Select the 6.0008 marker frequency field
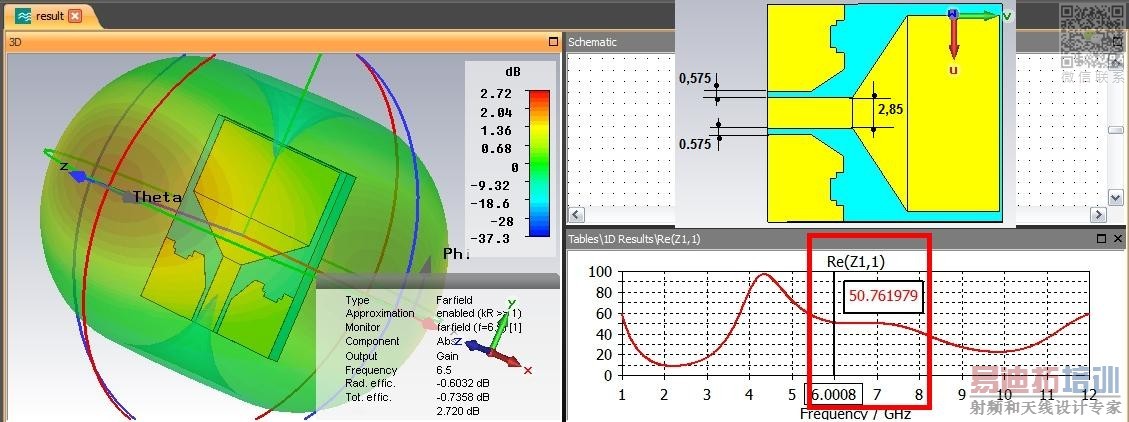Viewport: 1129px width, 422px height. click(x=833, y=394)
